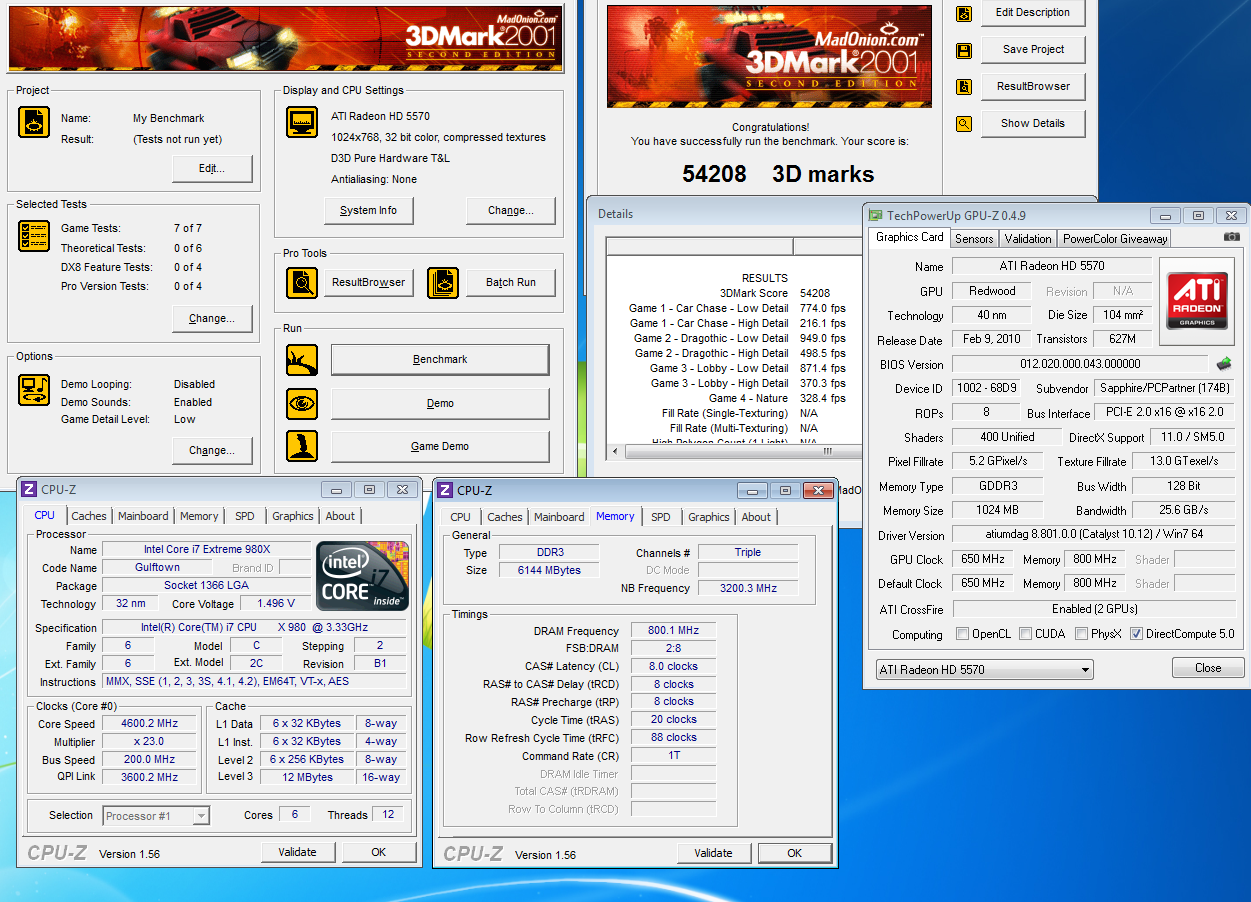This screenshot has height=902, width=1251.
Task: Click Validate in the left CPU-Z window
Action: click(298, 852)
